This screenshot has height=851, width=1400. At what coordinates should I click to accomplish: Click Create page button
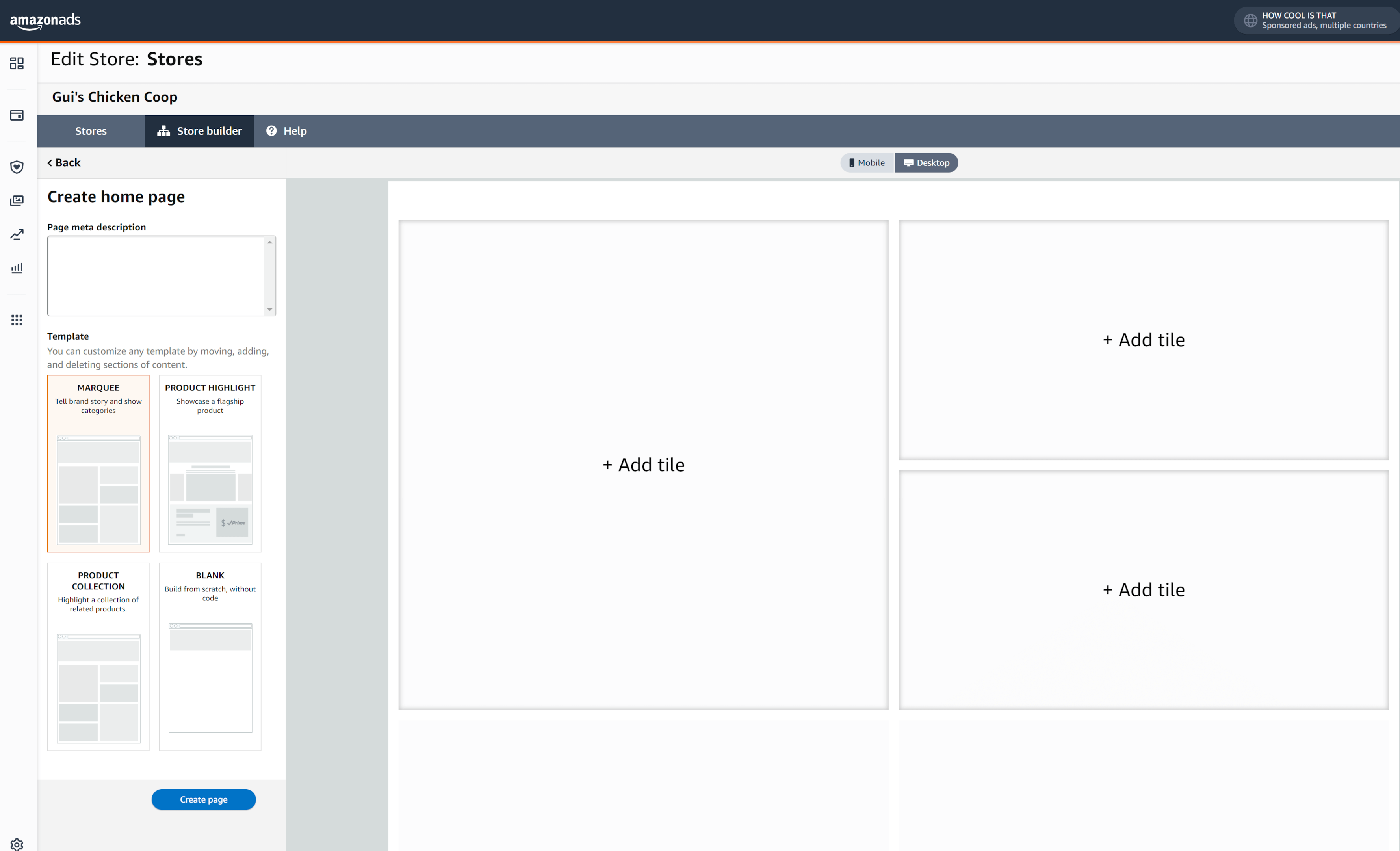click(x=204, y=799)
